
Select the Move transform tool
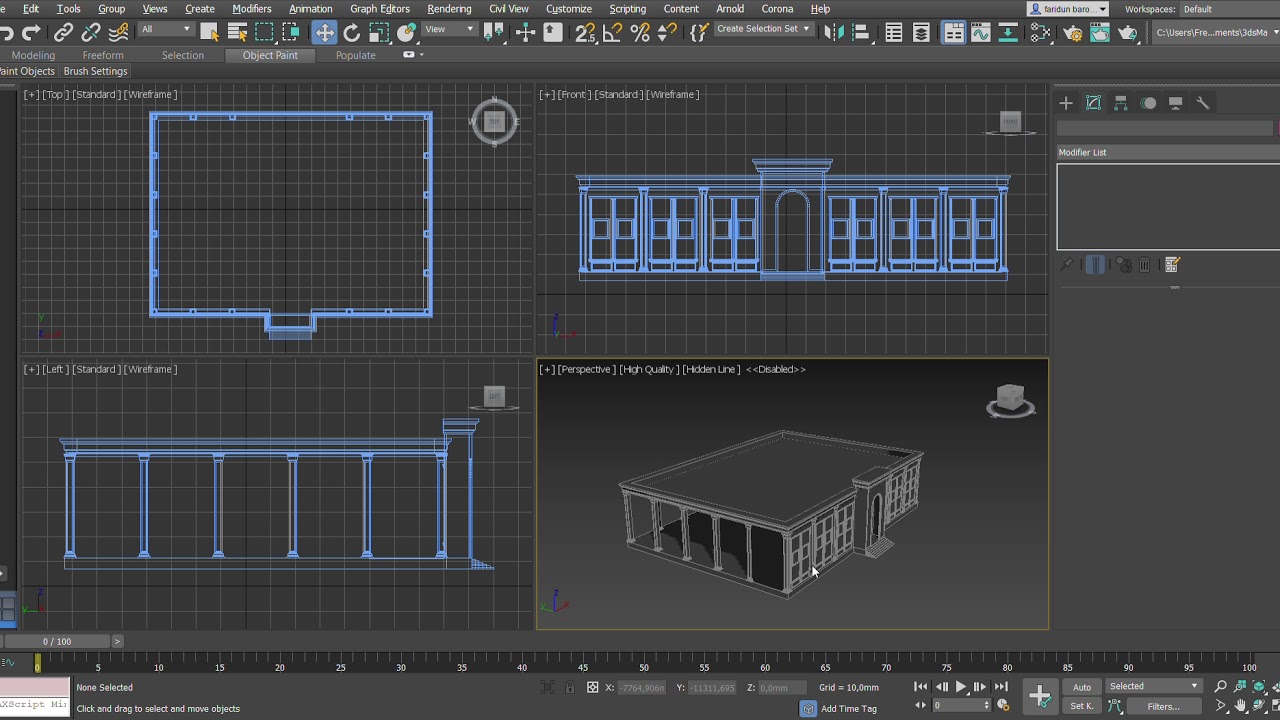tap(325, 33)
